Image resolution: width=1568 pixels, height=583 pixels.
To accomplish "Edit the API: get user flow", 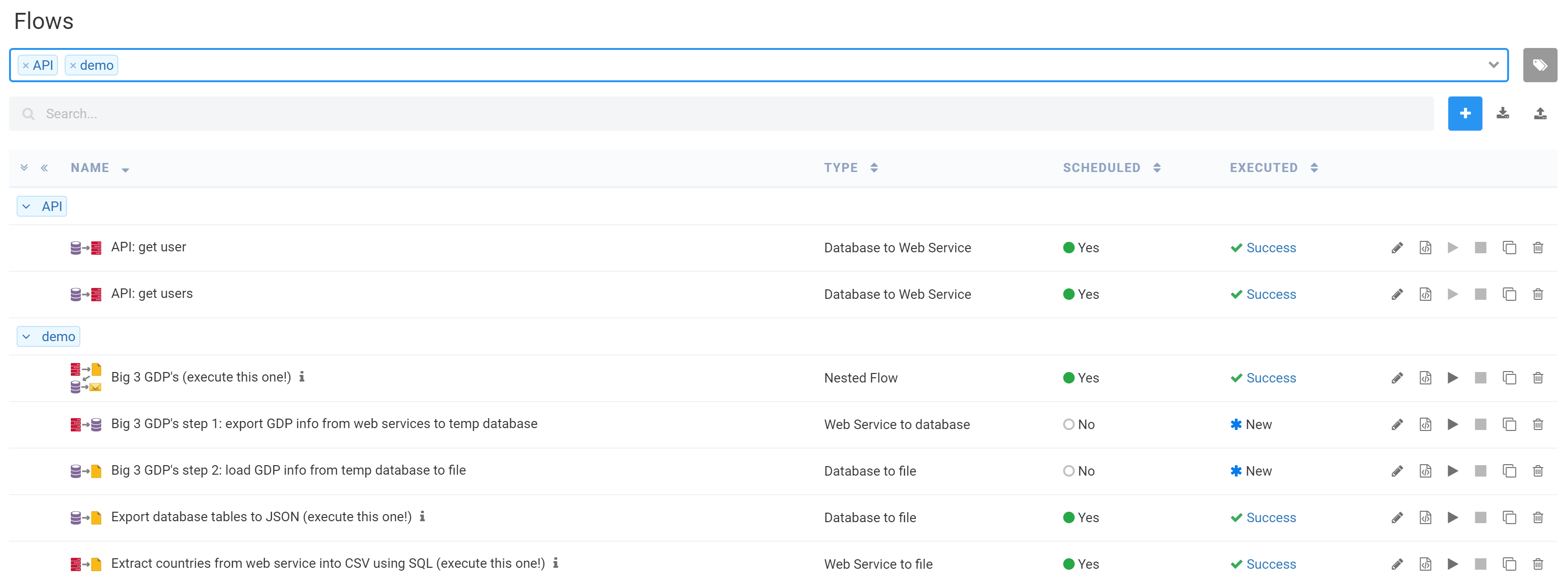I will tap(1397, 248).
